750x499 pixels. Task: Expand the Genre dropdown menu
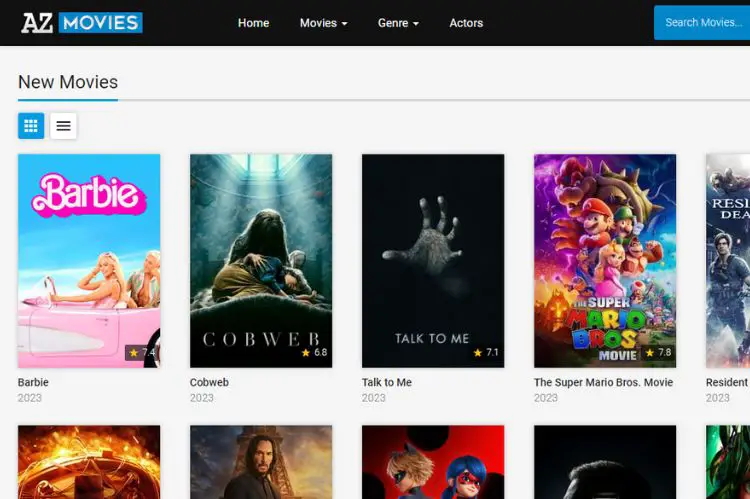[x=398, y=23]
